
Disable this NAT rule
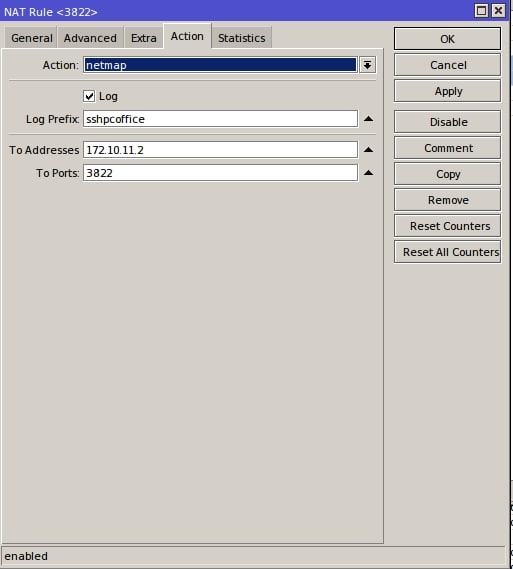click(x=447, y=122)
